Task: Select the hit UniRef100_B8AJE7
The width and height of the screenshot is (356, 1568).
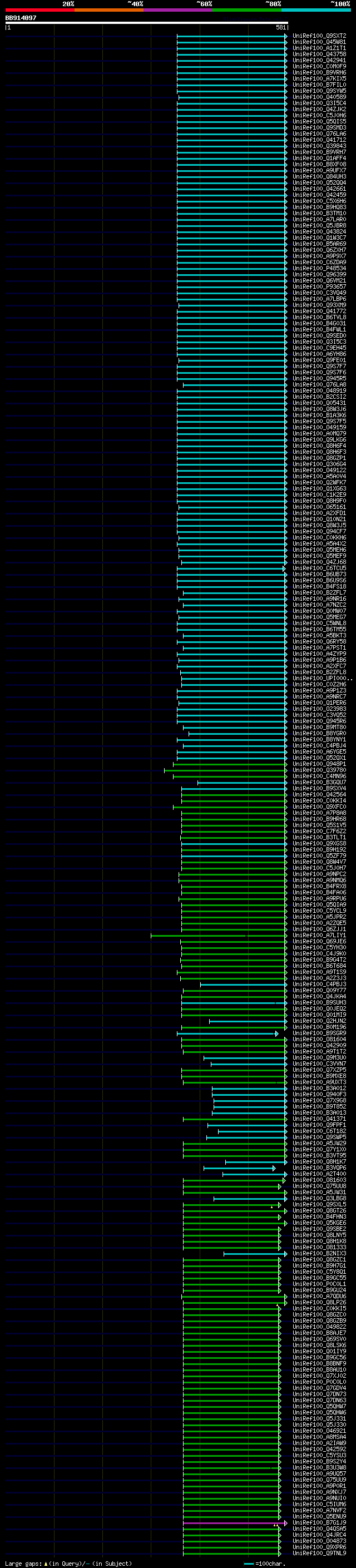Action: point(319,1332)
